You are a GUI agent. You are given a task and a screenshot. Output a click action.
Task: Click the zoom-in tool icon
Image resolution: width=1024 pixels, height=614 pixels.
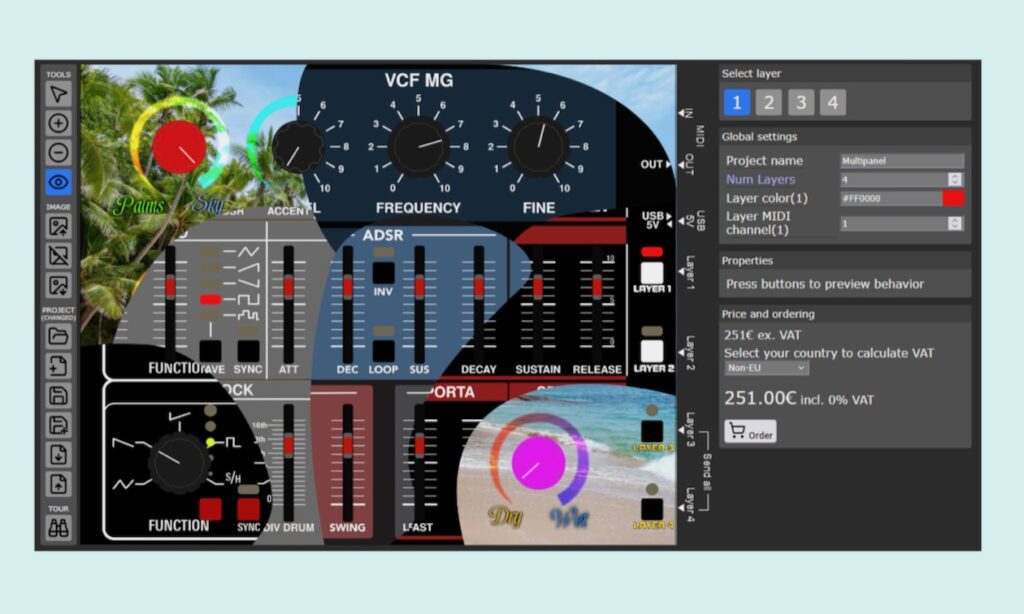[x=57, y=123]
